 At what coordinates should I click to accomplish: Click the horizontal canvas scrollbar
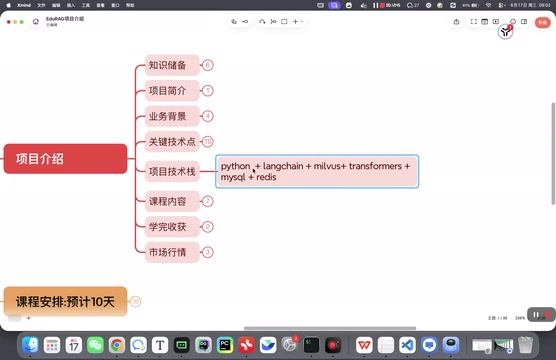(330, 328)
